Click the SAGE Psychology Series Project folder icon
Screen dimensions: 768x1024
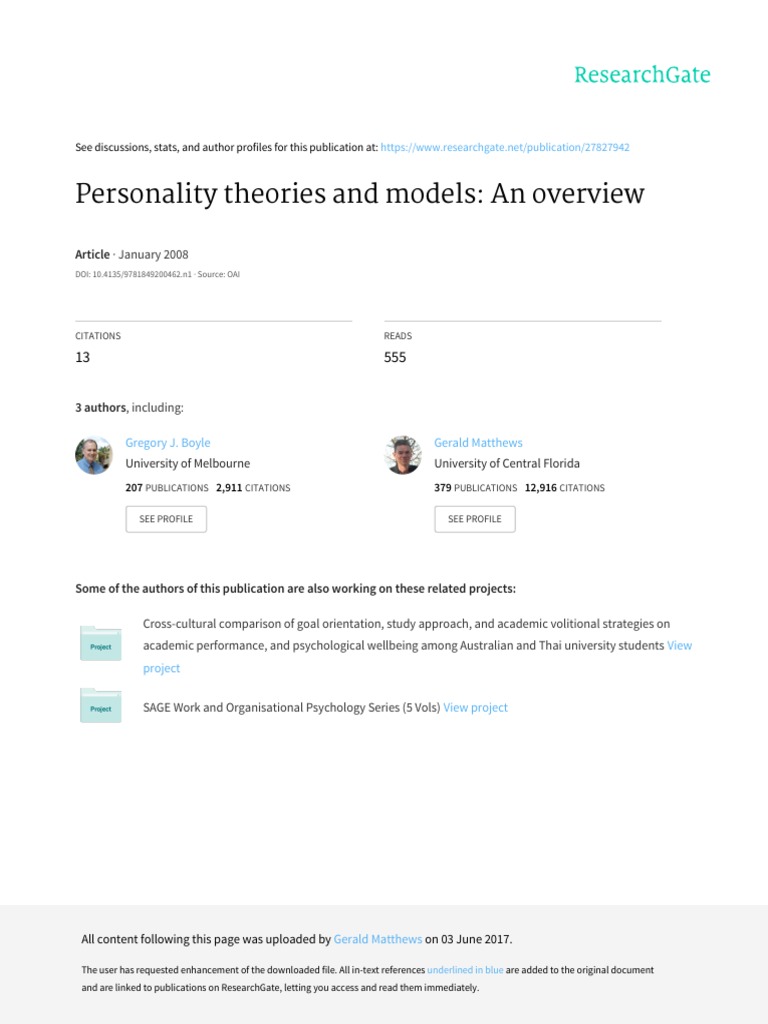[x=100, y=705]
